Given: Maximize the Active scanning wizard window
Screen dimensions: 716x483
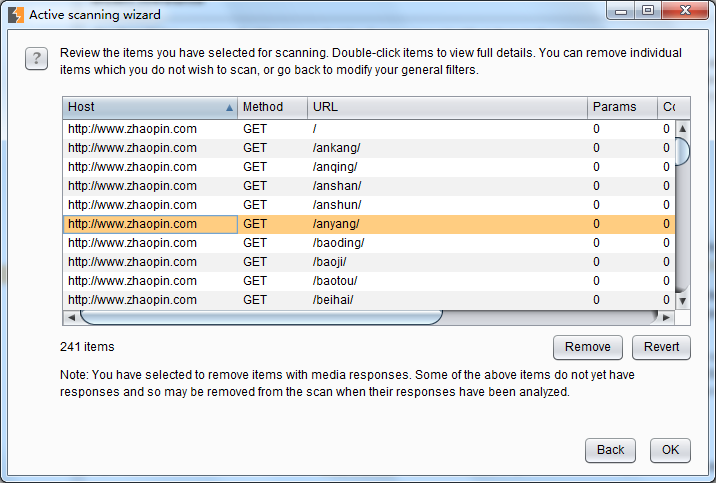Looking at the screenshot, I should pyautogui.click(x=648, y=11).
